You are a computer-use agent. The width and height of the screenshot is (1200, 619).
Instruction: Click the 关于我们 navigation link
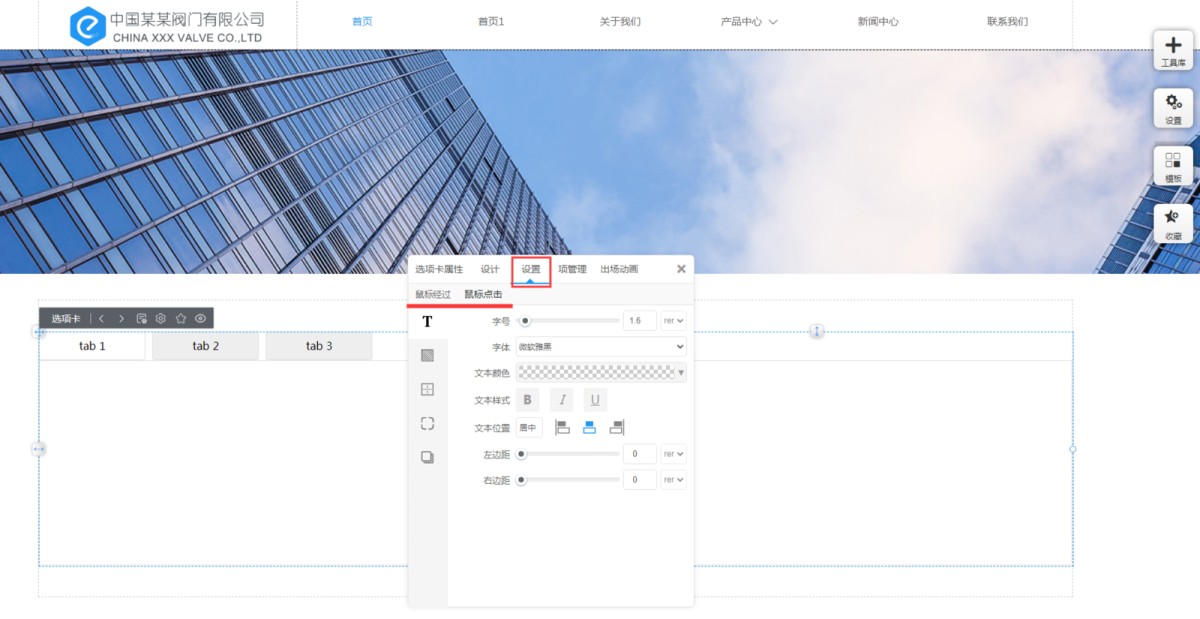(620, 22)
